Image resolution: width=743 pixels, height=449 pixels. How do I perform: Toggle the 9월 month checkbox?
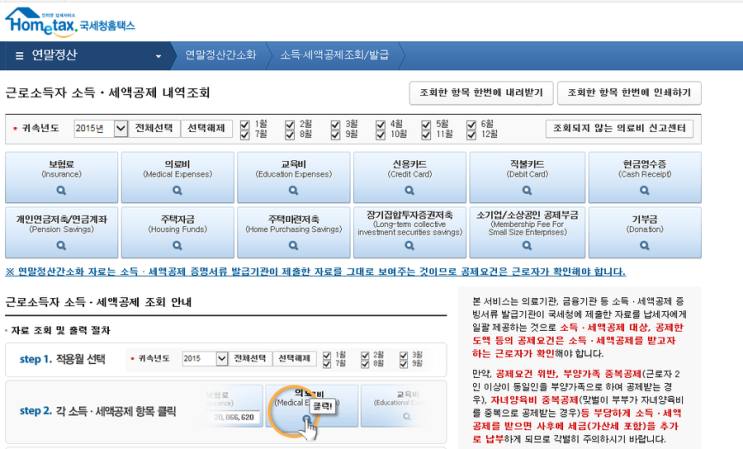335,135
